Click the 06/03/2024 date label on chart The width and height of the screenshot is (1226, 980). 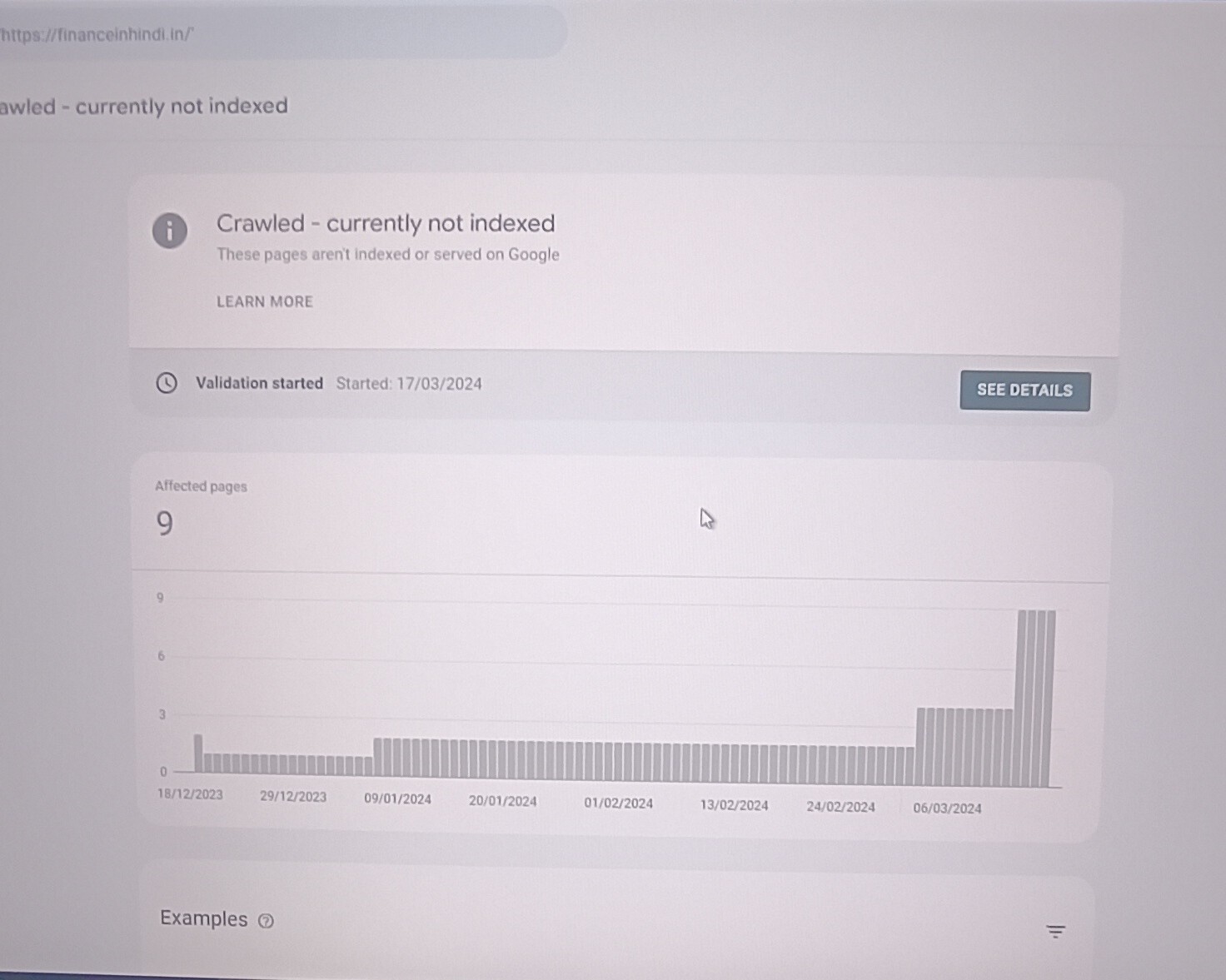pos(947,808)
